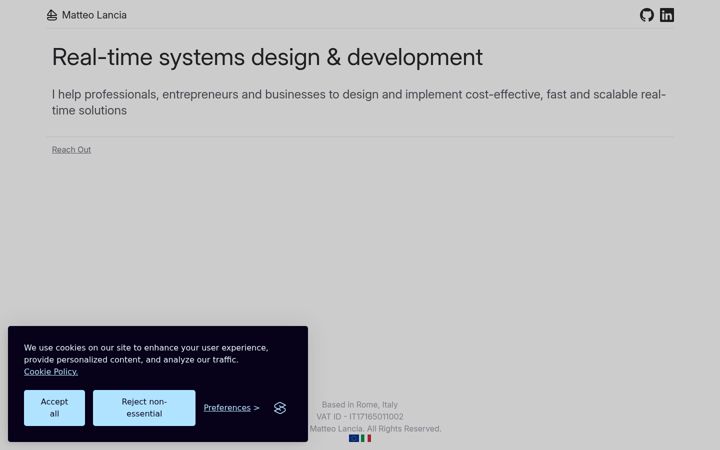Click the Italian flag icon
This screenshot has height=450, width=720.
point(366,439)
